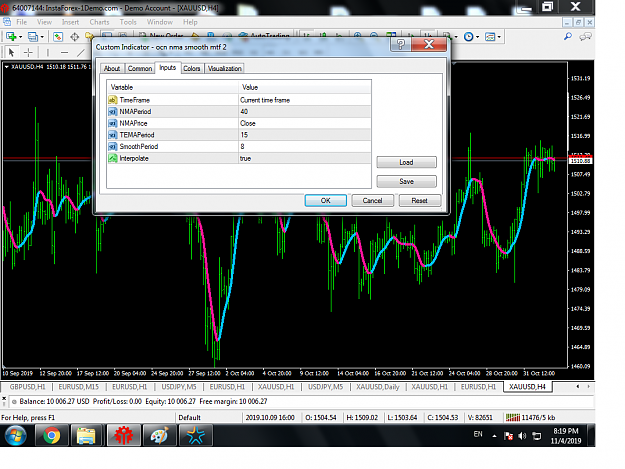Edit the TEMAPeriod value 15

tap(305, 135)
